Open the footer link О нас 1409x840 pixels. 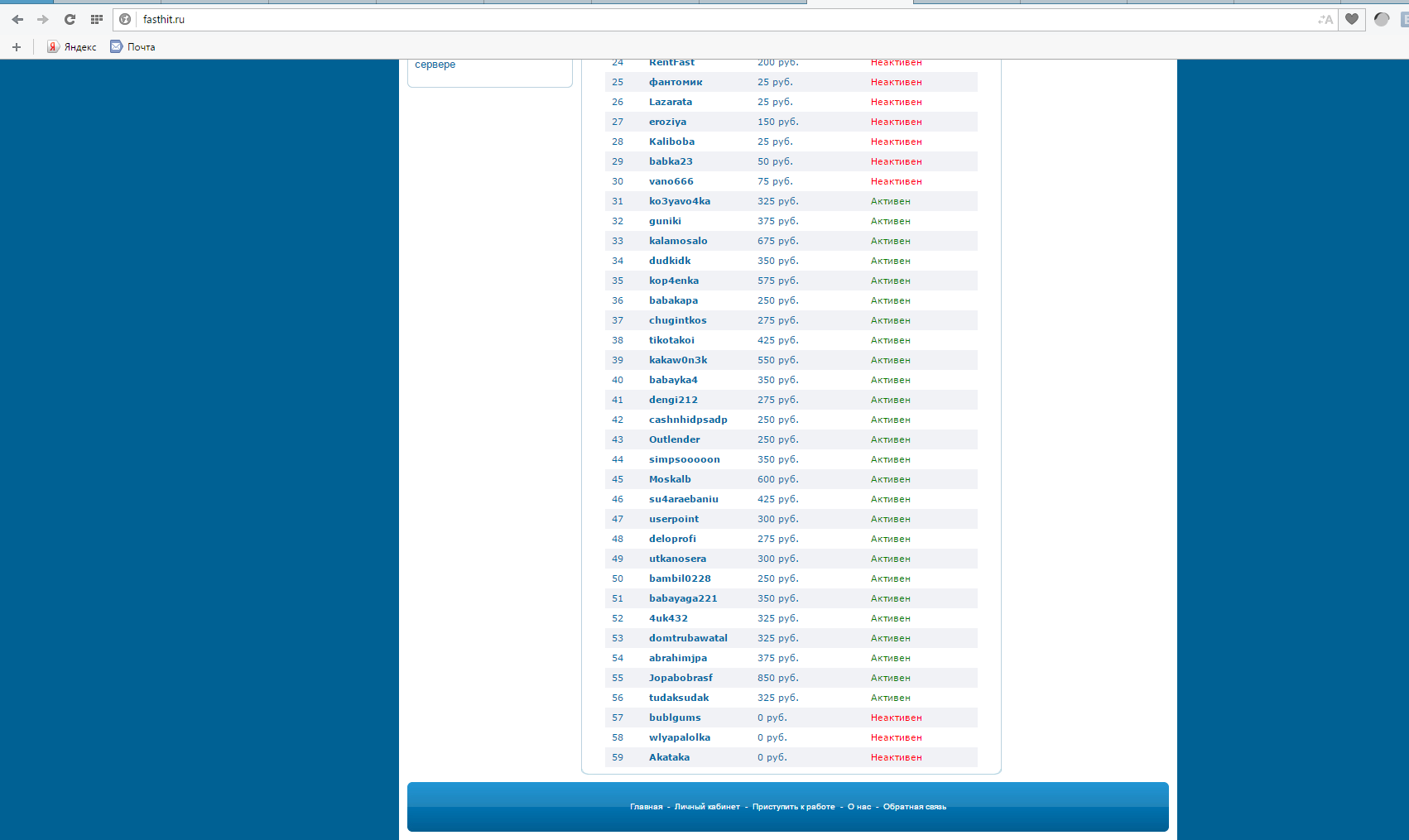(859, 807)
